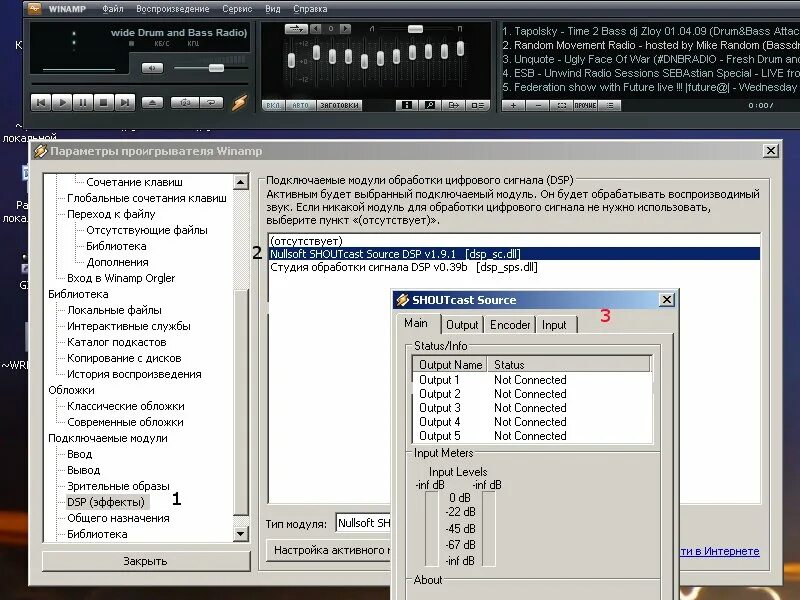The width and height of the screenshot is (800, 600).
Task: Click the equalizer right arrow stepper
Action: click(345, 29)
